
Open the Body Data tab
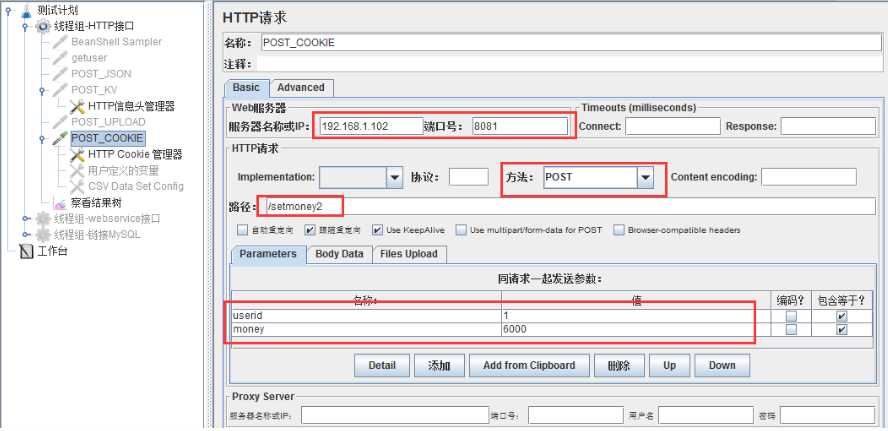[339, 254]
